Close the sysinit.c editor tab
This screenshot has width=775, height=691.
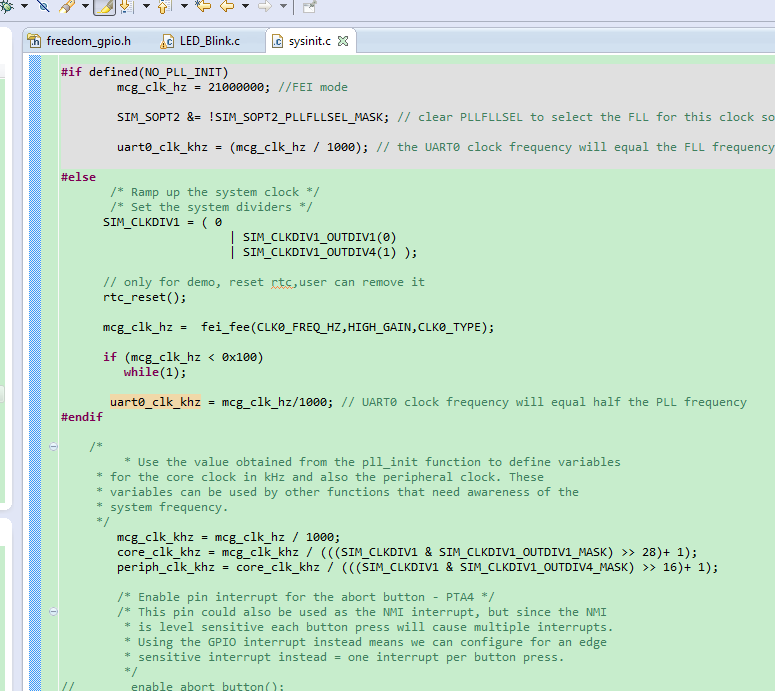(343, 41)
